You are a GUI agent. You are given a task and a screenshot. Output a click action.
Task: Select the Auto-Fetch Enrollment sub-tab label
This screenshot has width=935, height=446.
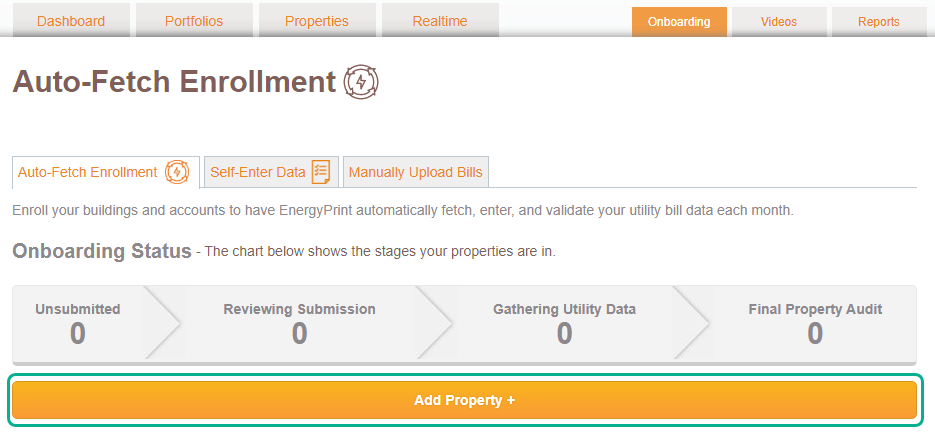click(88, 172)
